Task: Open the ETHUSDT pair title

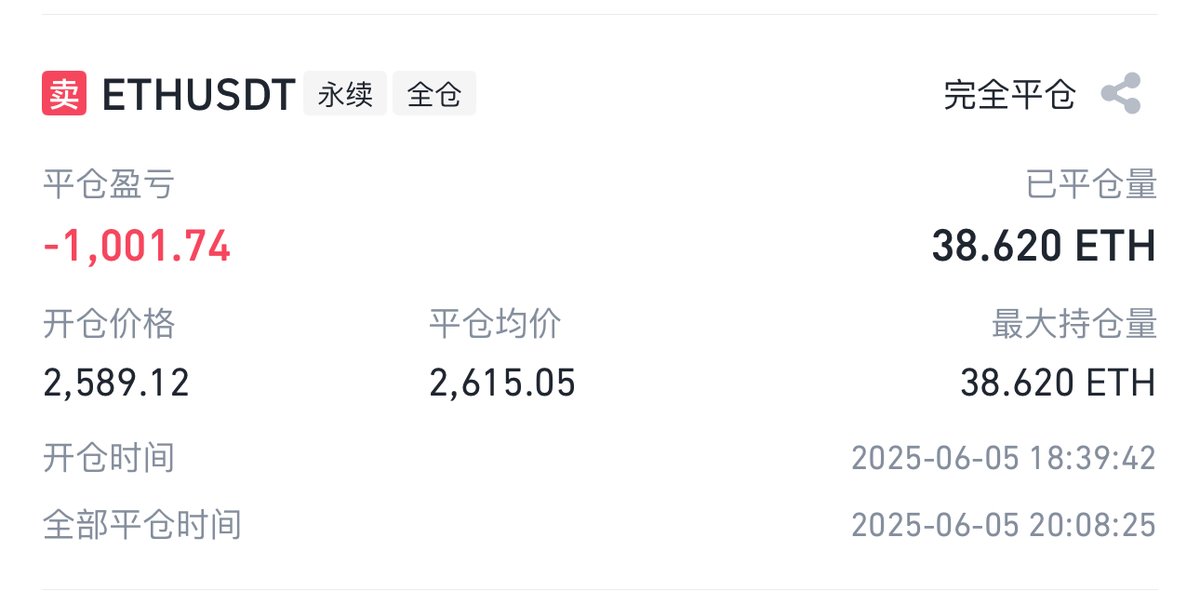Action: coord(198,95)
